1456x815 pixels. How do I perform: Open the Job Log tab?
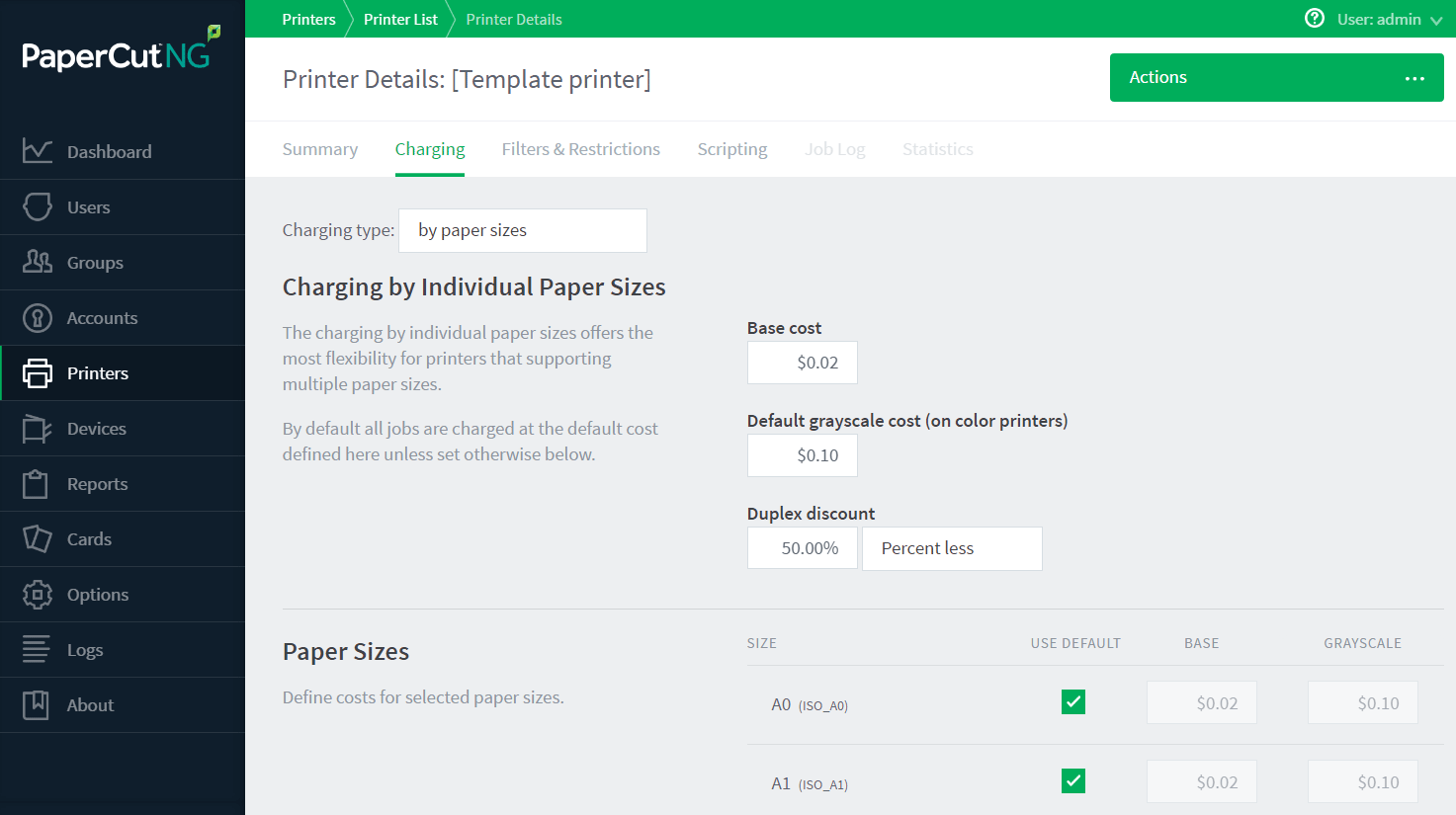pyautogui.click(x=835, y=149)
